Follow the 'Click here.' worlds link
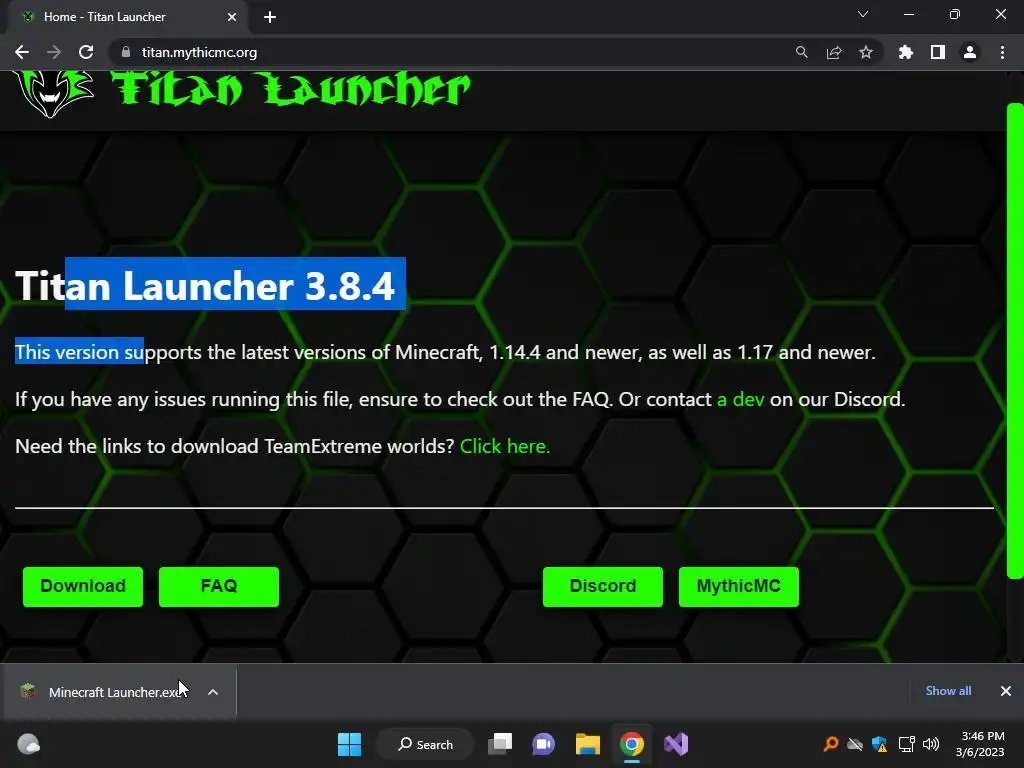 tap(505, 446)
